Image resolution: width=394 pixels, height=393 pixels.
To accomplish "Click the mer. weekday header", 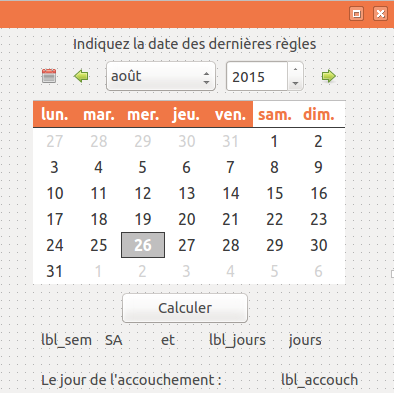I will 142,114.
